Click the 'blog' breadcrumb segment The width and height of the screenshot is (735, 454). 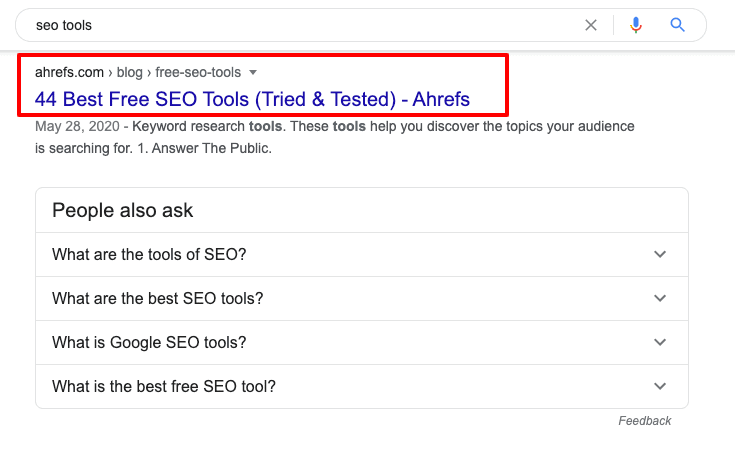[129, 72]
